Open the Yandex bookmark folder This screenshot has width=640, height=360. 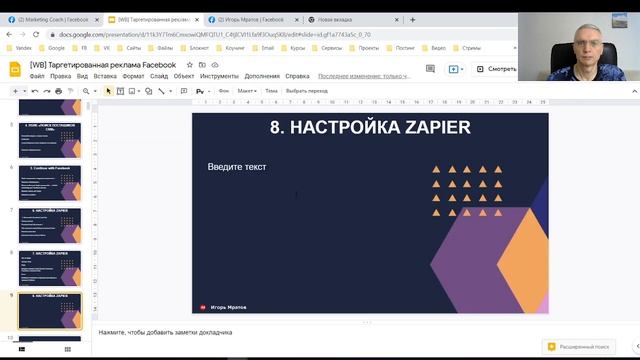pyautogui.click(x=19, y=48)
